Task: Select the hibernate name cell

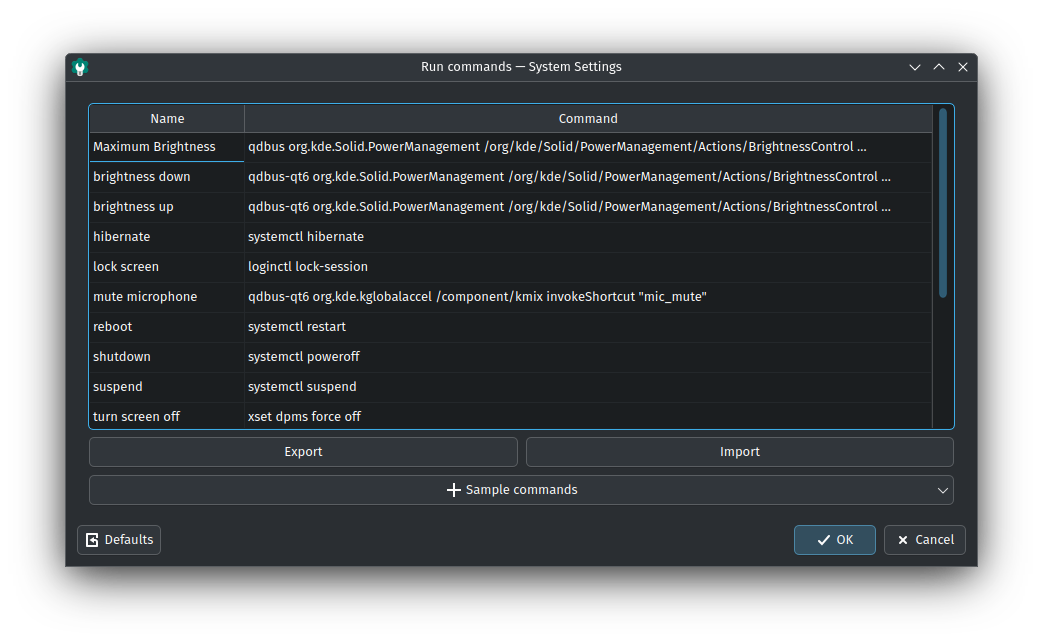Action: pos(167,237)
